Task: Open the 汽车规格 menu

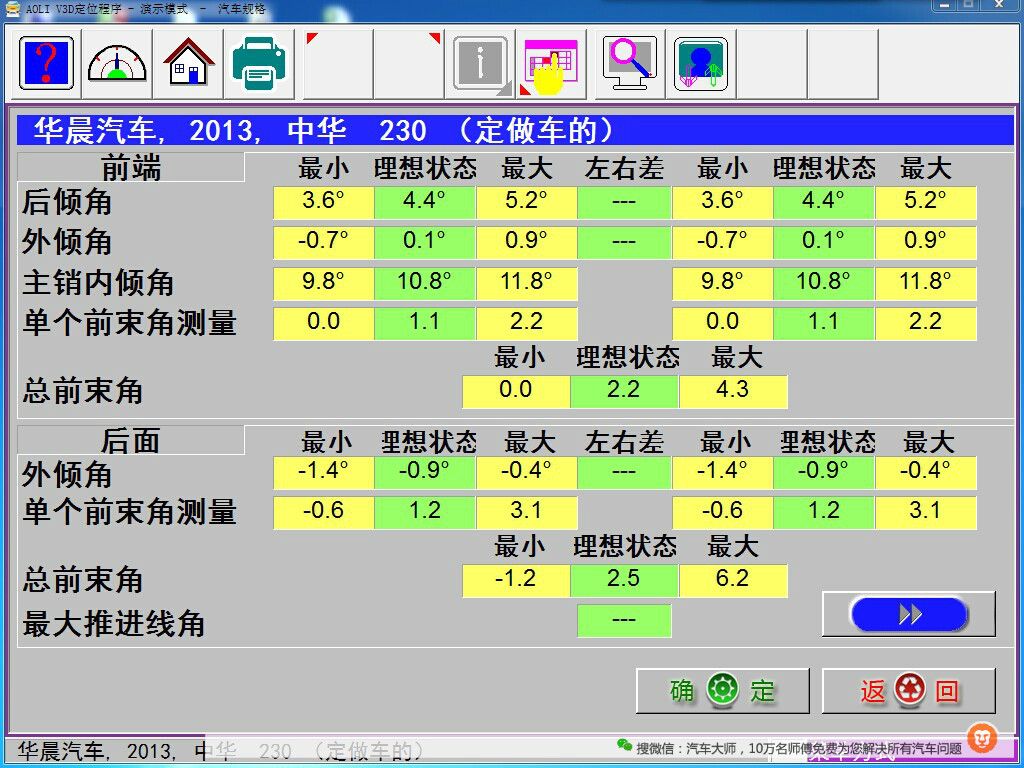Action: point(240,8)
